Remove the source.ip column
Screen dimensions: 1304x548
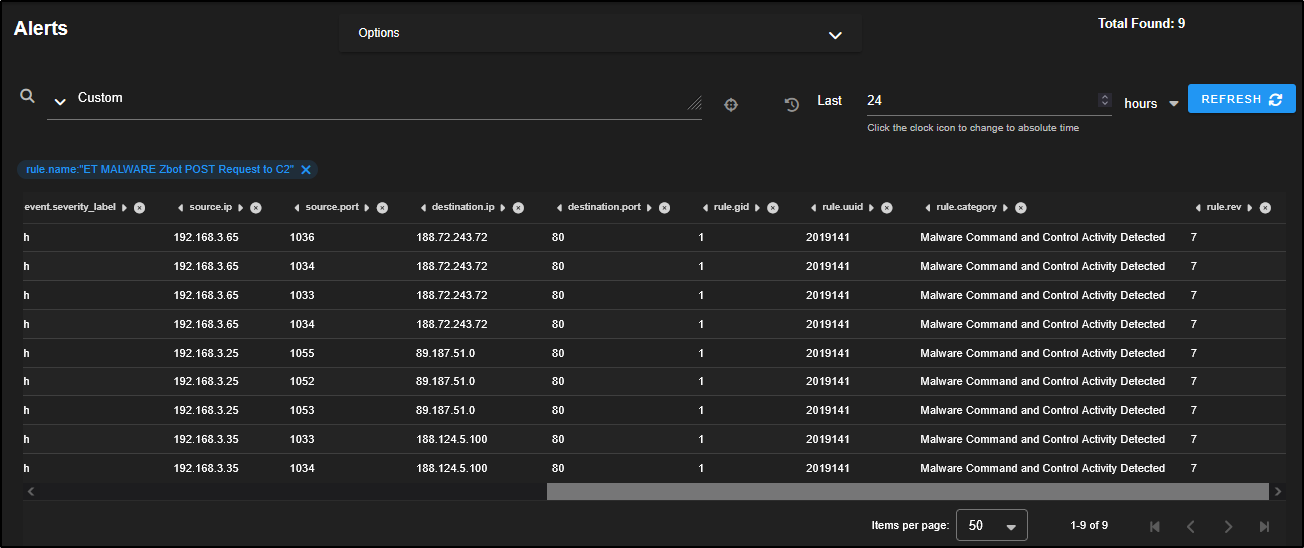(x=256, y=208)
